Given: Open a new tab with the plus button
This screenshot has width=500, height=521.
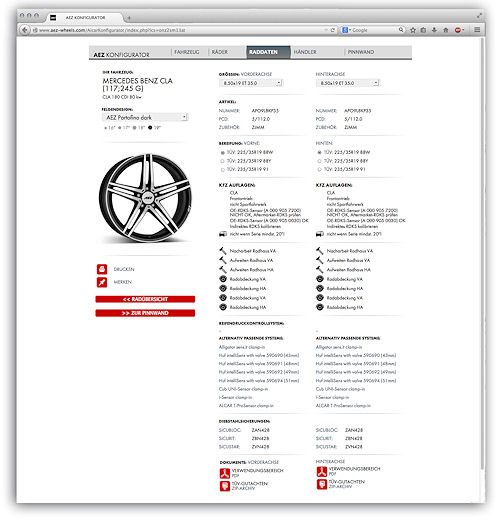Looking at the screenshot, I should pos(129,17).
